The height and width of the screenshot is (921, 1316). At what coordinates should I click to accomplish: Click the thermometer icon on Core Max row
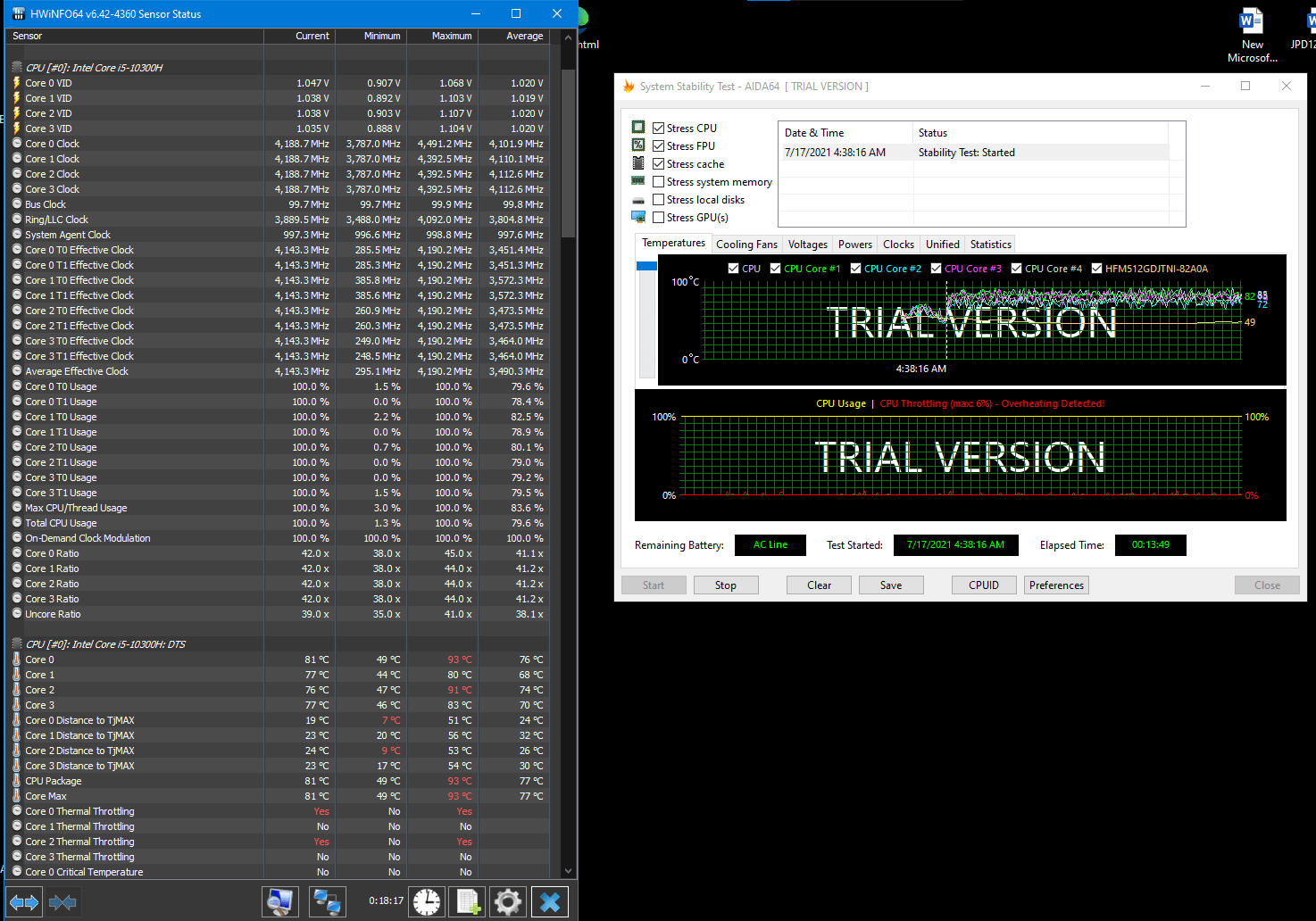click(x=17, y=796)
